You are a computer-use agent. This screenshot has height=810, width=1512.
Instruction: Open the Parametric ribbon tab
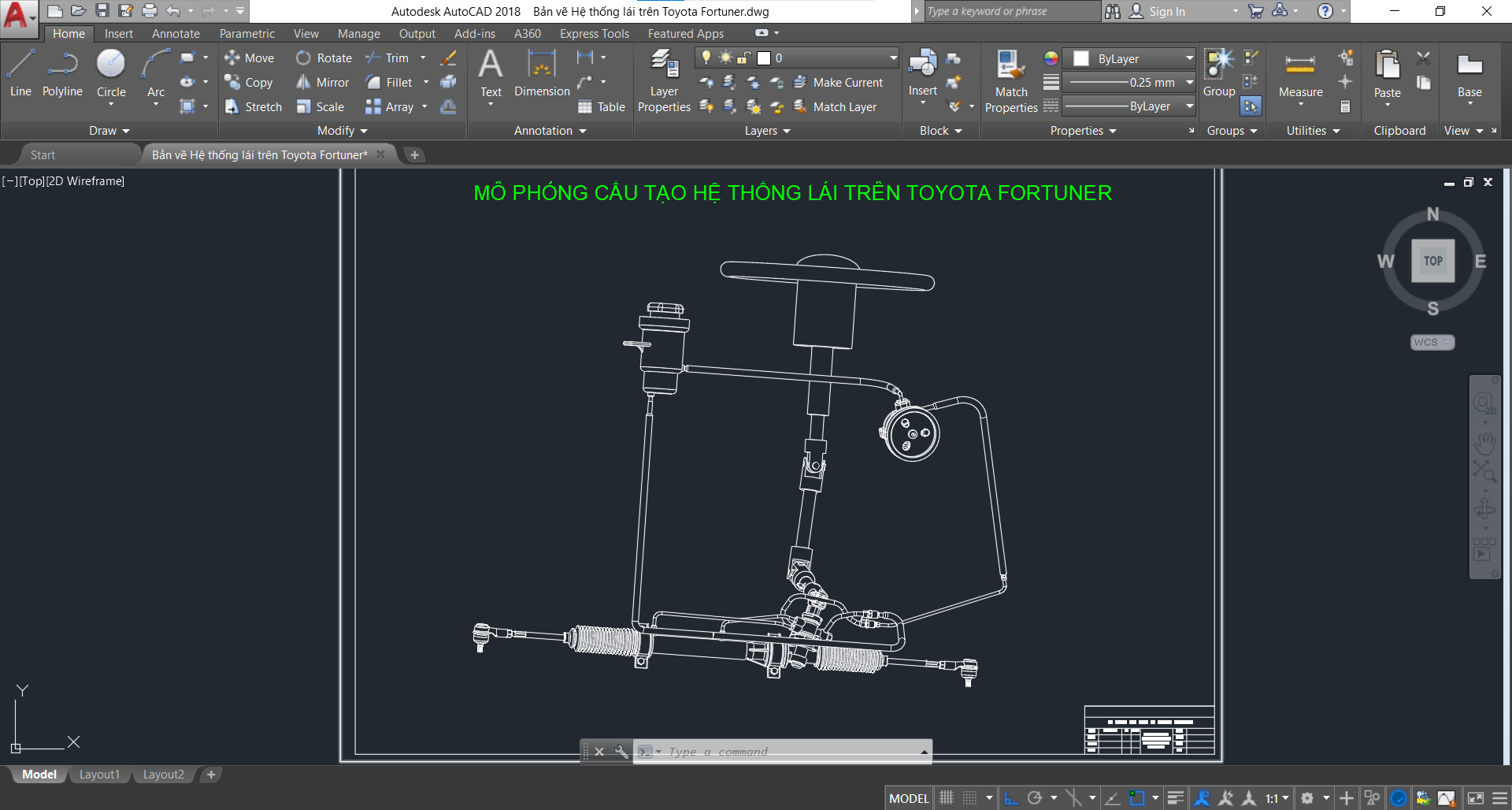click(247, 33)
